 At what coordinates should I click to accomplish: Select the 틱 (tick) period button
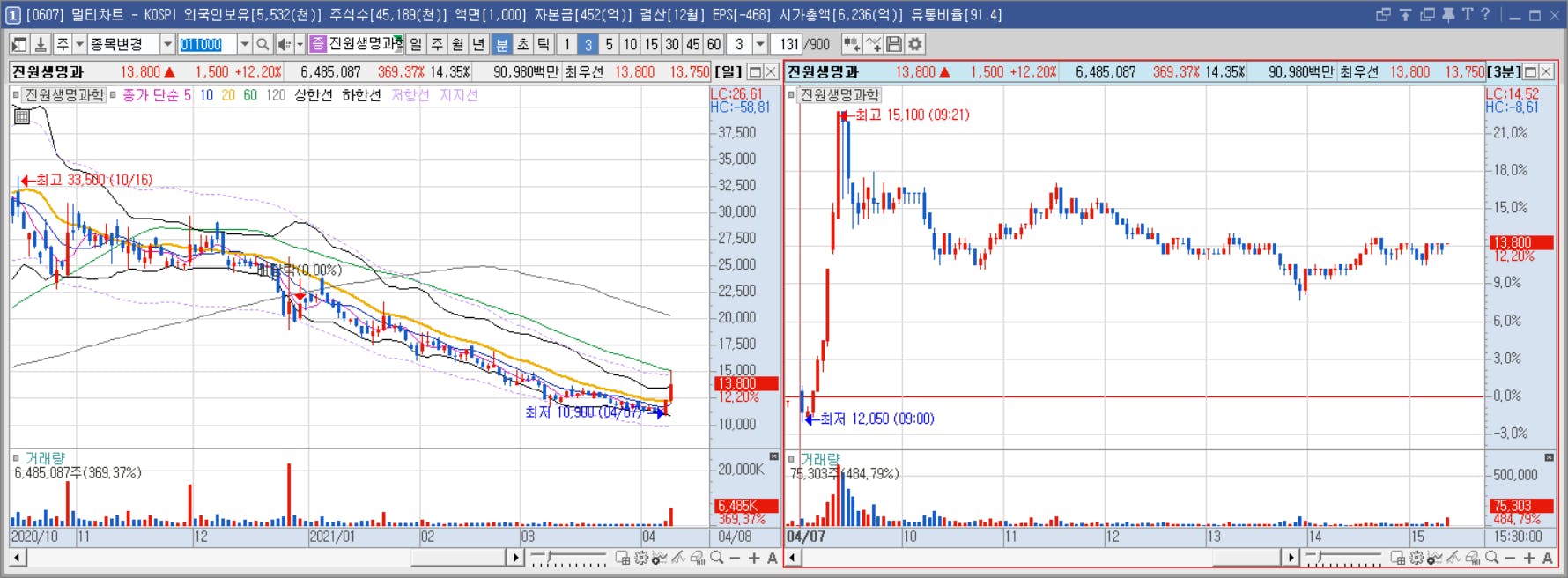pos(544,44)
